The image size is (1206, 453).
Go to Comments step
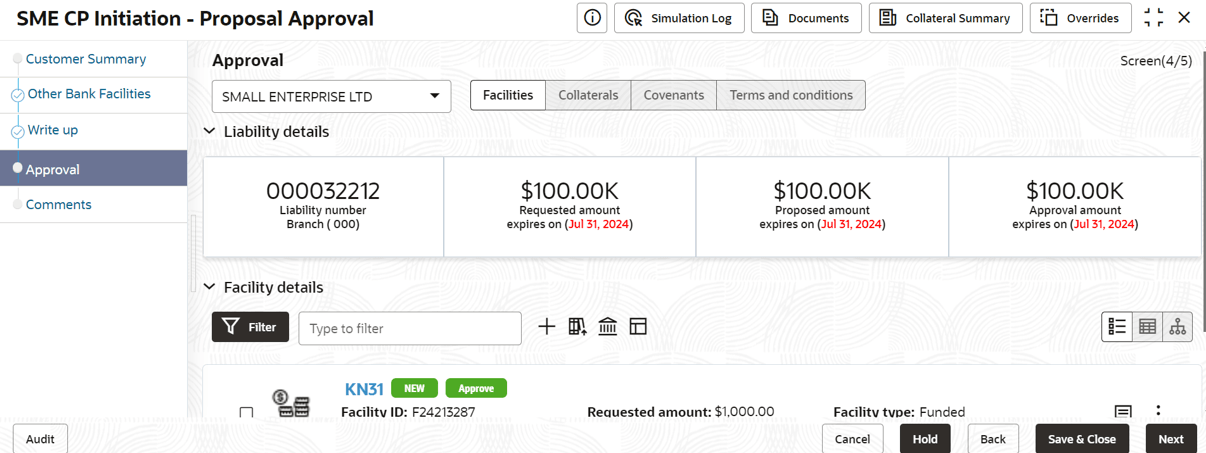(x=59, y=204)
